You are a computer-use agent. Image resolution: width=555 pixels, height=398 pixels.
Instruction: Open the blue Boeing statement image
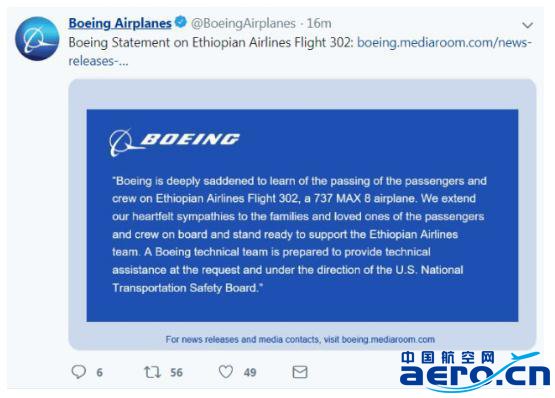pyautogui.click(x=302, y=215)
